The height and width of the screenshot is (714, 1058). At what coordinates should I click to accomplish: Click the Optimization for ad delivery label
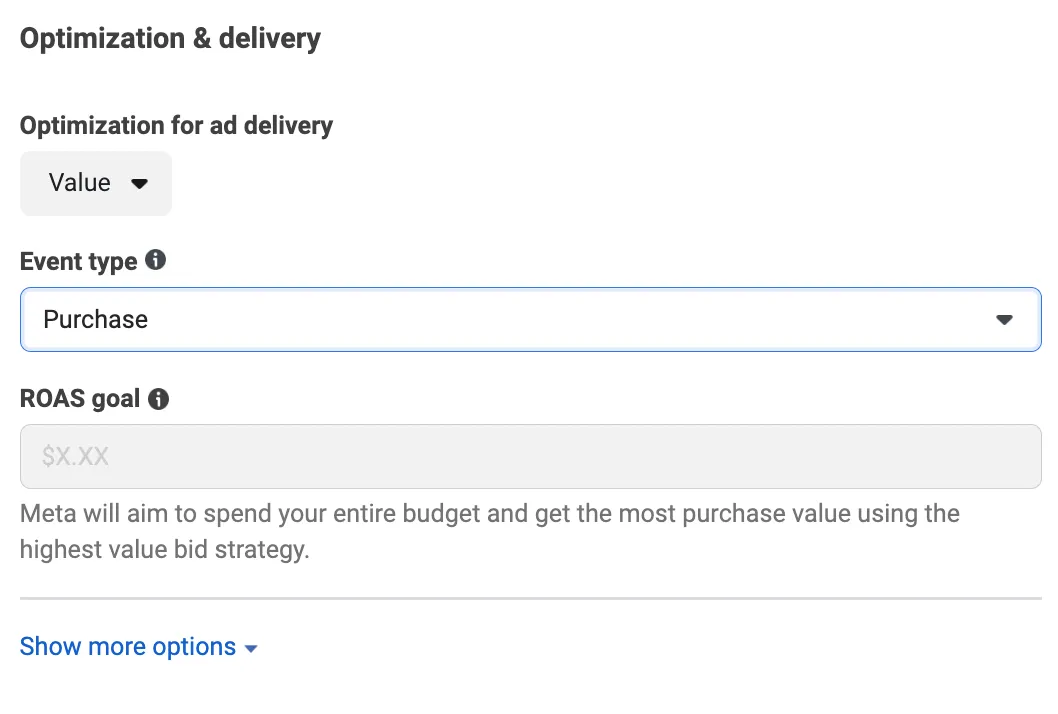coord(176,126)
